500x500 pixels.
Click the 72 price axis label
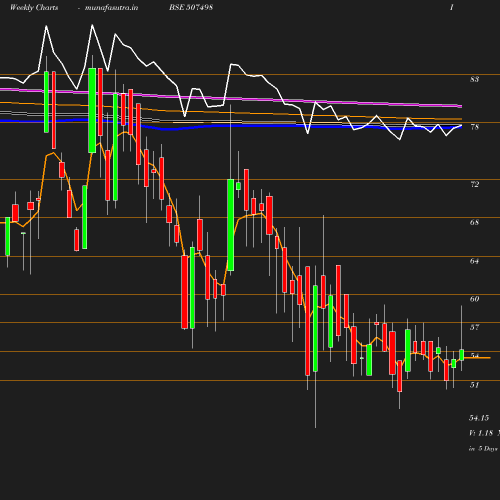(474, 184)
